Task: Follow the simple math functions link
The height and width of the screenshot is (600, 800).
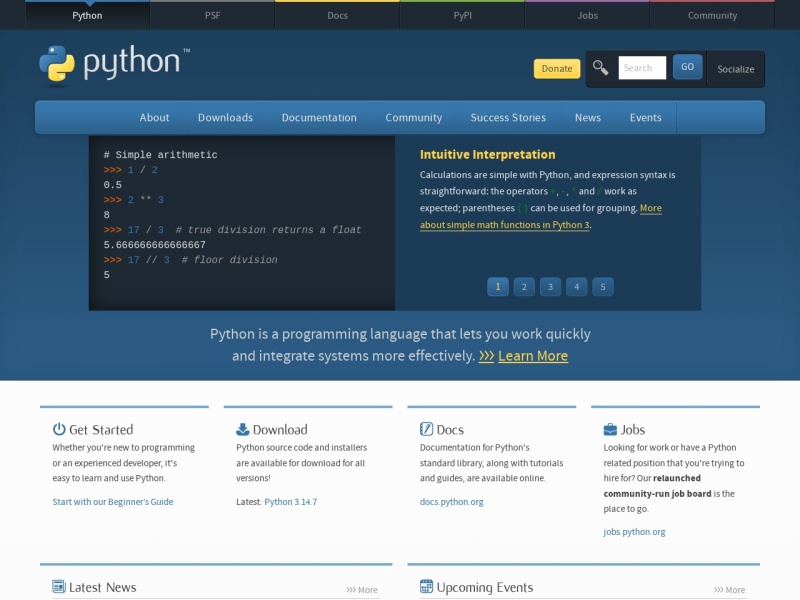Action: [505, 225]
